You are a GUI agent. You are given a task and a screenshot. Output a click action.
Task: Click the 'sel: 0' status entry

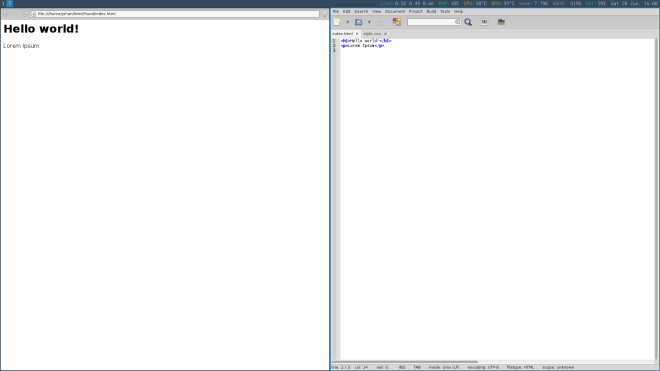pos(382,367)
